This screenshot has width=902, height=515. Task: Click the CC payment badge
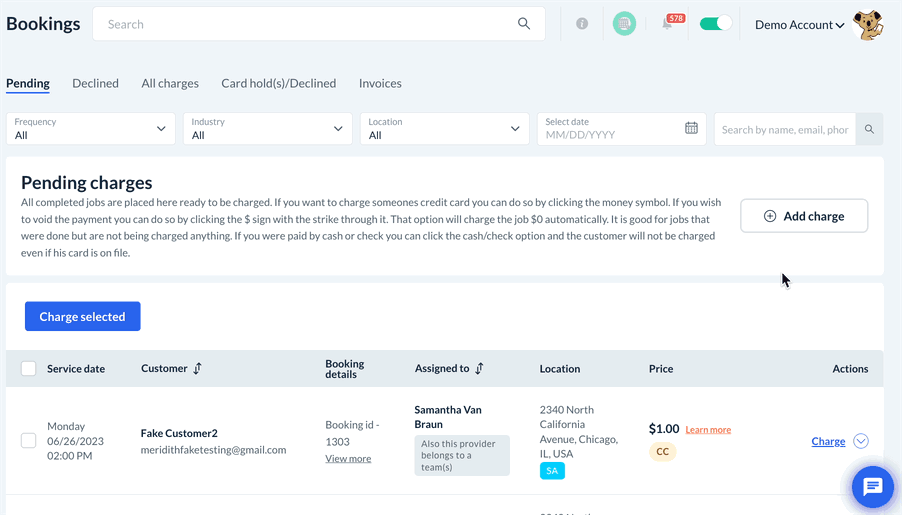[662, 452]
